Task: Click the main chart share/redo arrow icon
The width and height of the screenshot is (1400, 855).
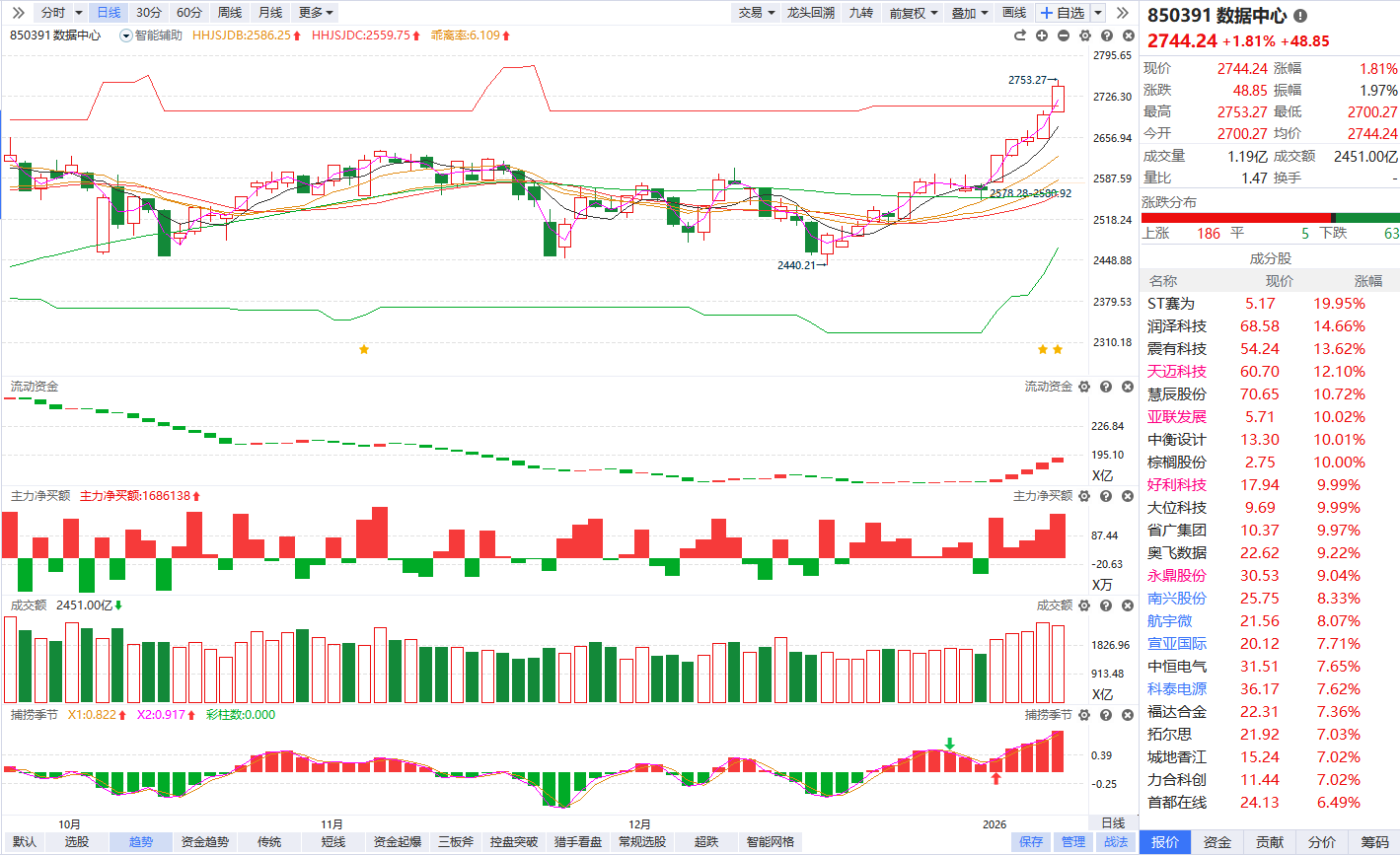Action: pos(1020,36)
